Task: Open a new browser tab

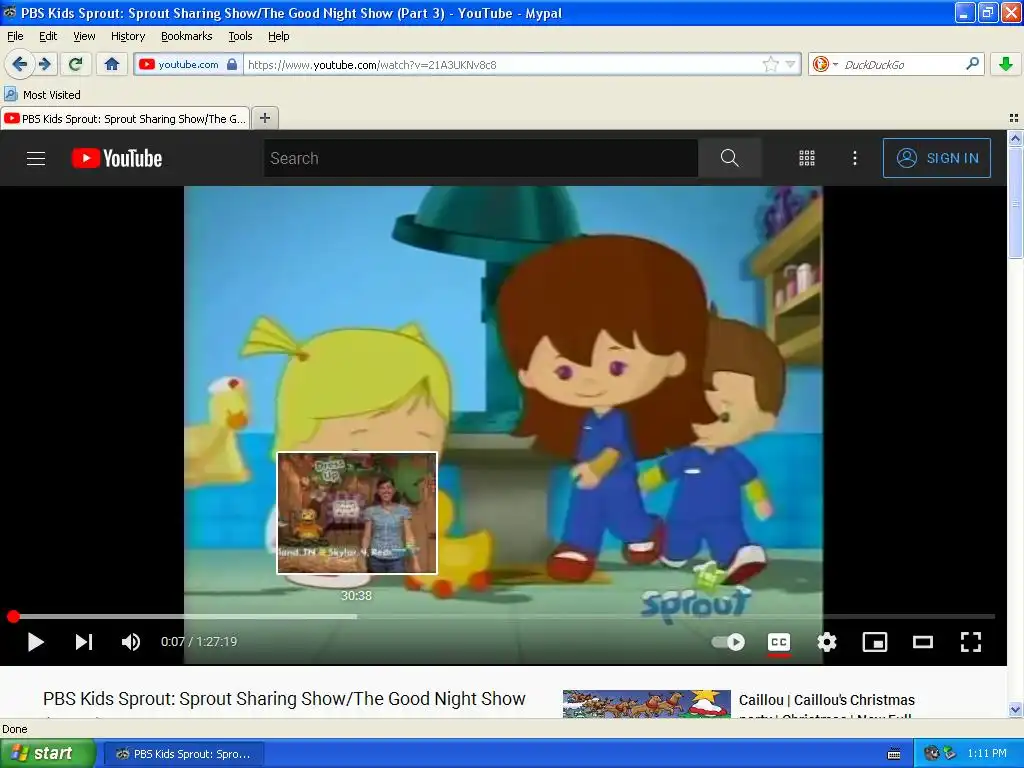Action: pos(264,118)
